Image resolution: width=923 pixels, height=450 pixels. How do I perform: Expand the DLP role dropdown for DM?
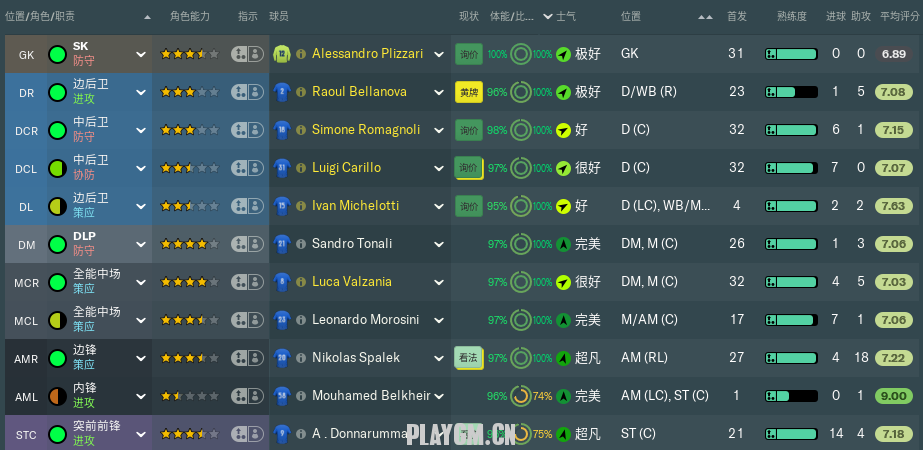point(139,244)
